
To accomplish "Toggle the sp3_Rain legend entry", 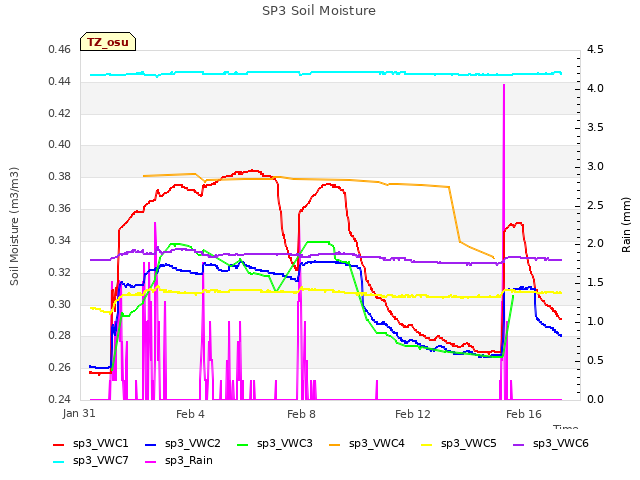I will click(179, 460).
